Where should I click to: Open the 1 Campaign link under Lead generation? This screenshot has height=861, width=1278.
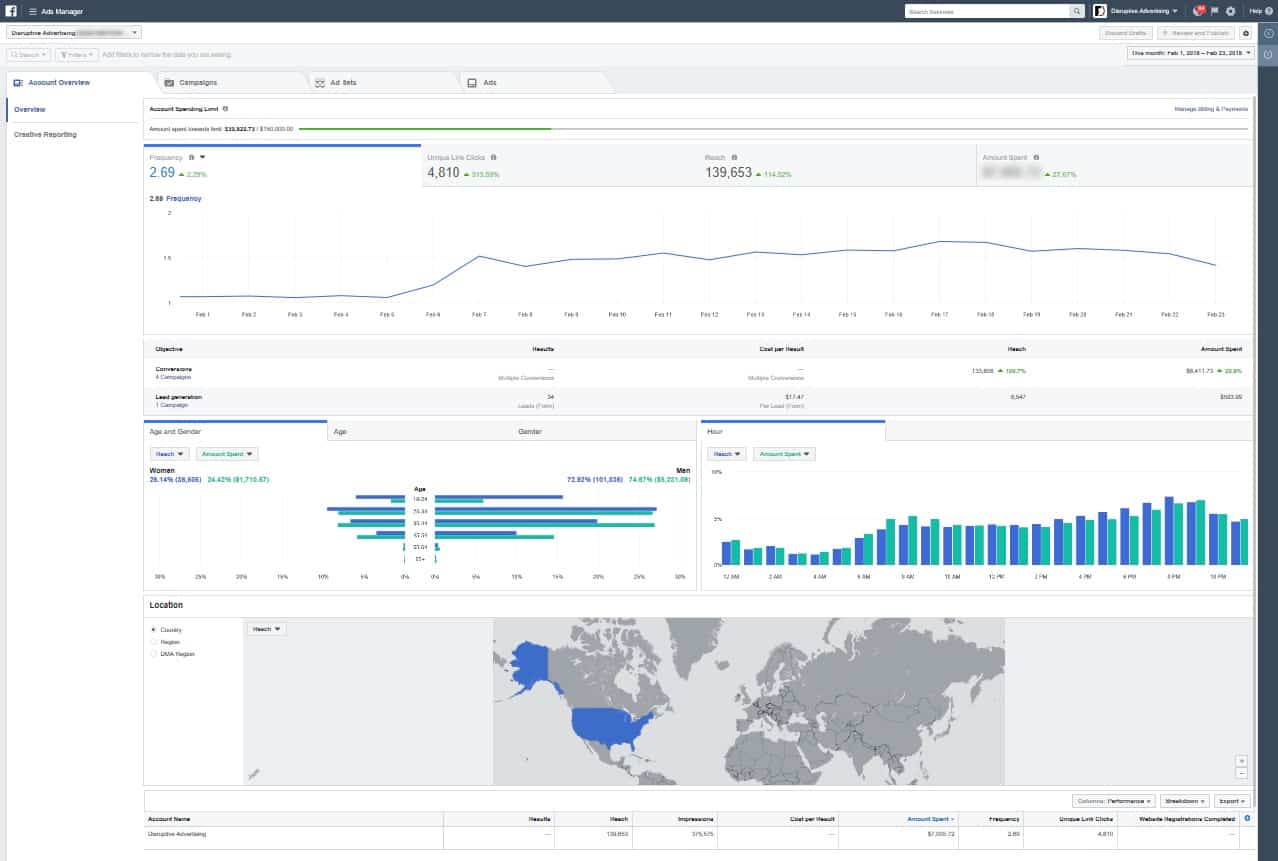click(171, 405)
